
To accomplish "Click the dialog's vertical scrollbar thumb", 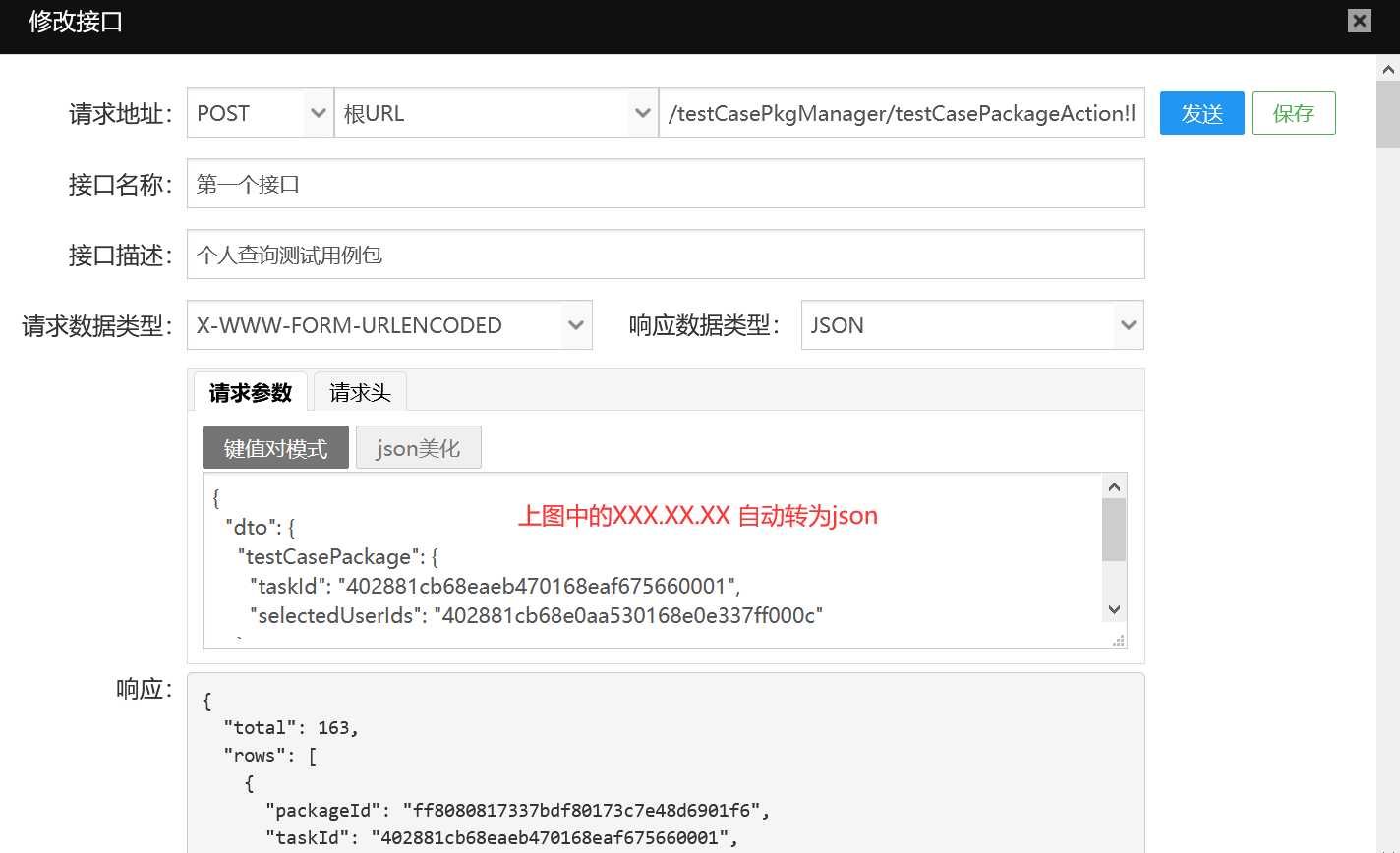I will [x=1388, y=114].
